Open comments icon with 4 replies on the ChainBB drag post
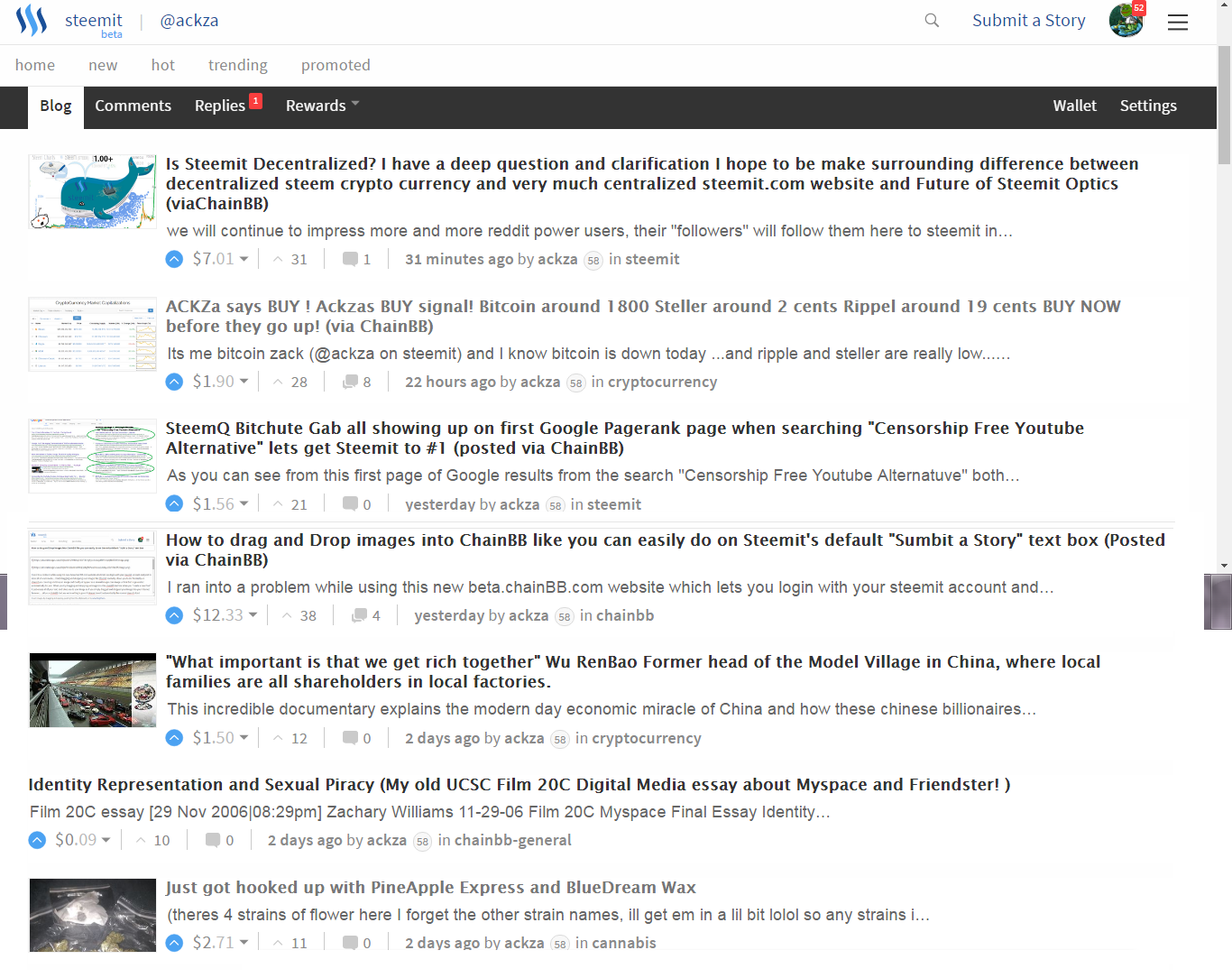The height and width of the screenshot is (978, 1232). 359,615
